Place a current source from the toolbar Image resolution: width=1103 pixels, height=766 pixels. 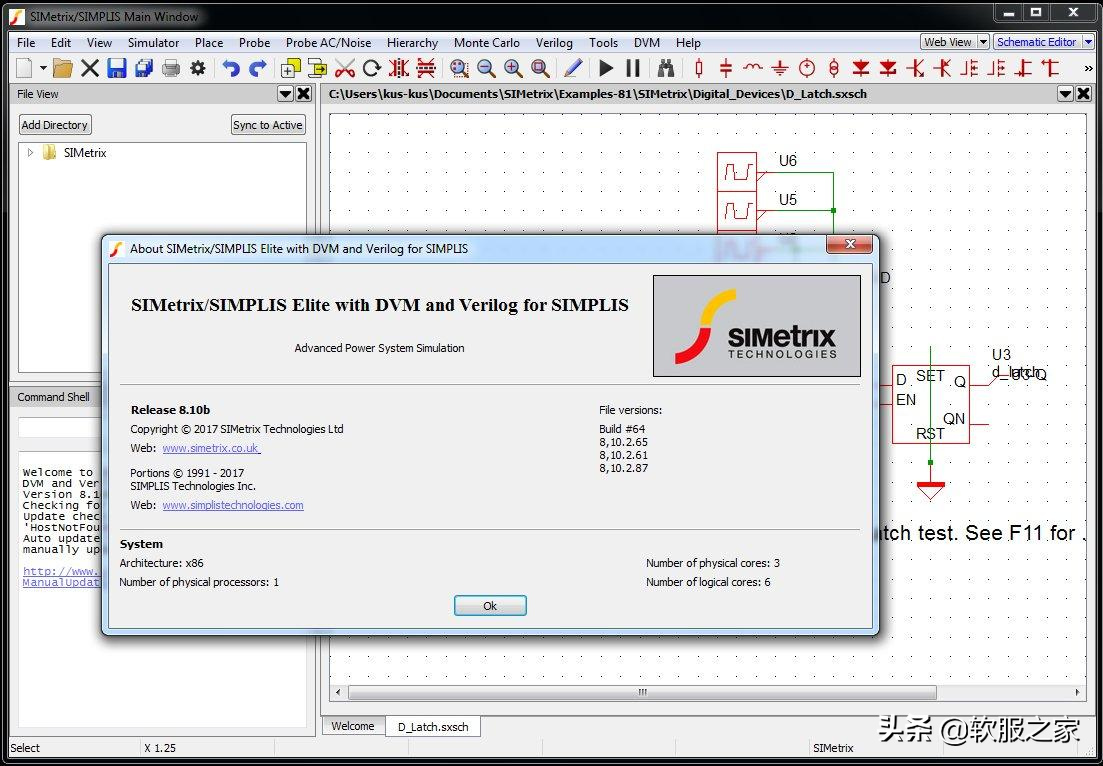(x=834, y=68)
